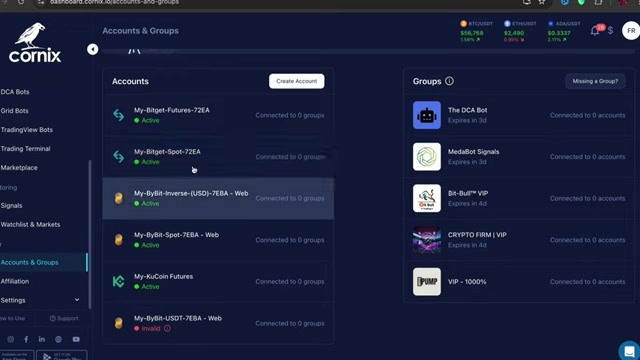640x360 pixels.
Task: Open the LinkedIn social icon
Action: pos(42,339)
